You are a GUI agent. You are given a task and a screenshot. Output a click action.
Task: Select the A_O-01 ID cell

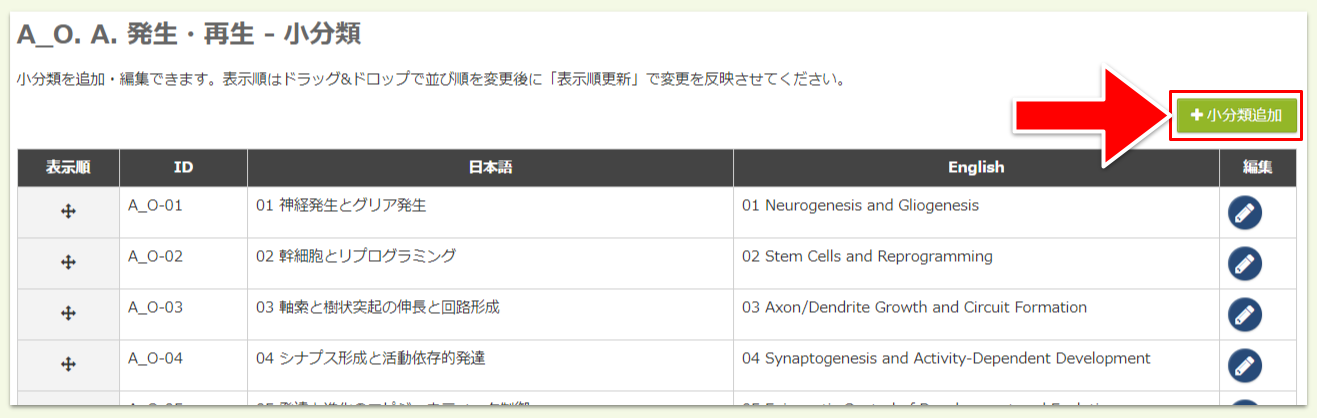pos(156,205)
